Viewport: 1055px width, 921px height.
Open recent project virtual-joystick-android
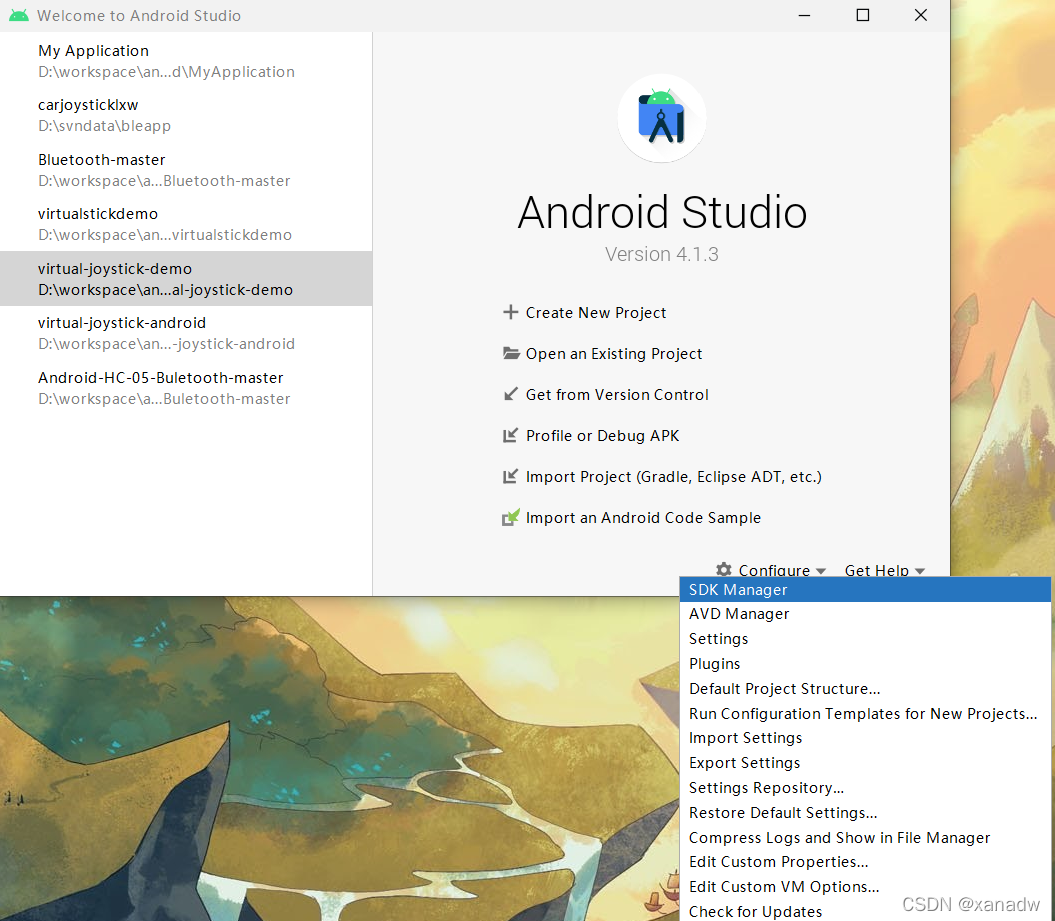186,333
